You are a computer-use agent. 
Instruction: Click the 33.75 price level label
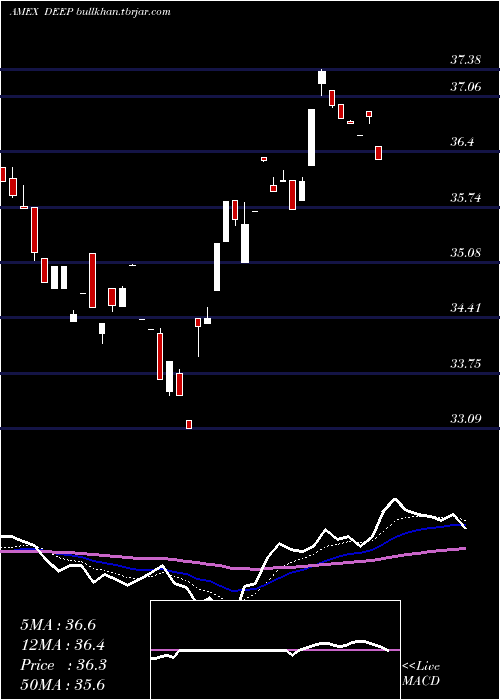pyautogui.click(x=466, y=364)
